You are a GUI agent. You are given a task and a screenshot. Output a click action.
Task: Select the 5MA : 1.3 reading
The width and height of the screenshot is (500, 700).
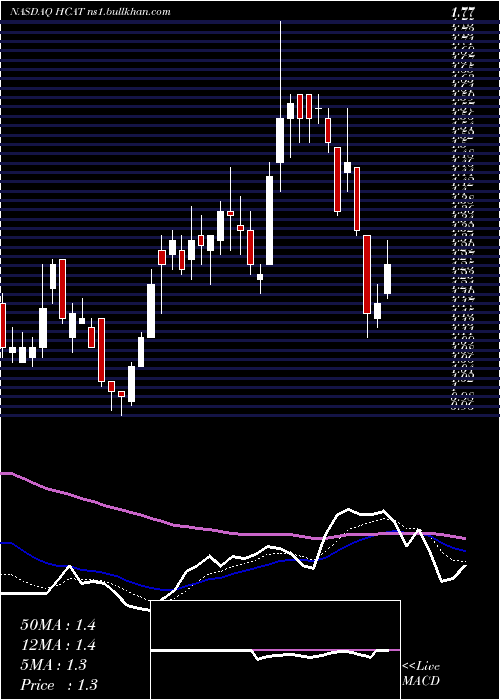click(54, 665)
